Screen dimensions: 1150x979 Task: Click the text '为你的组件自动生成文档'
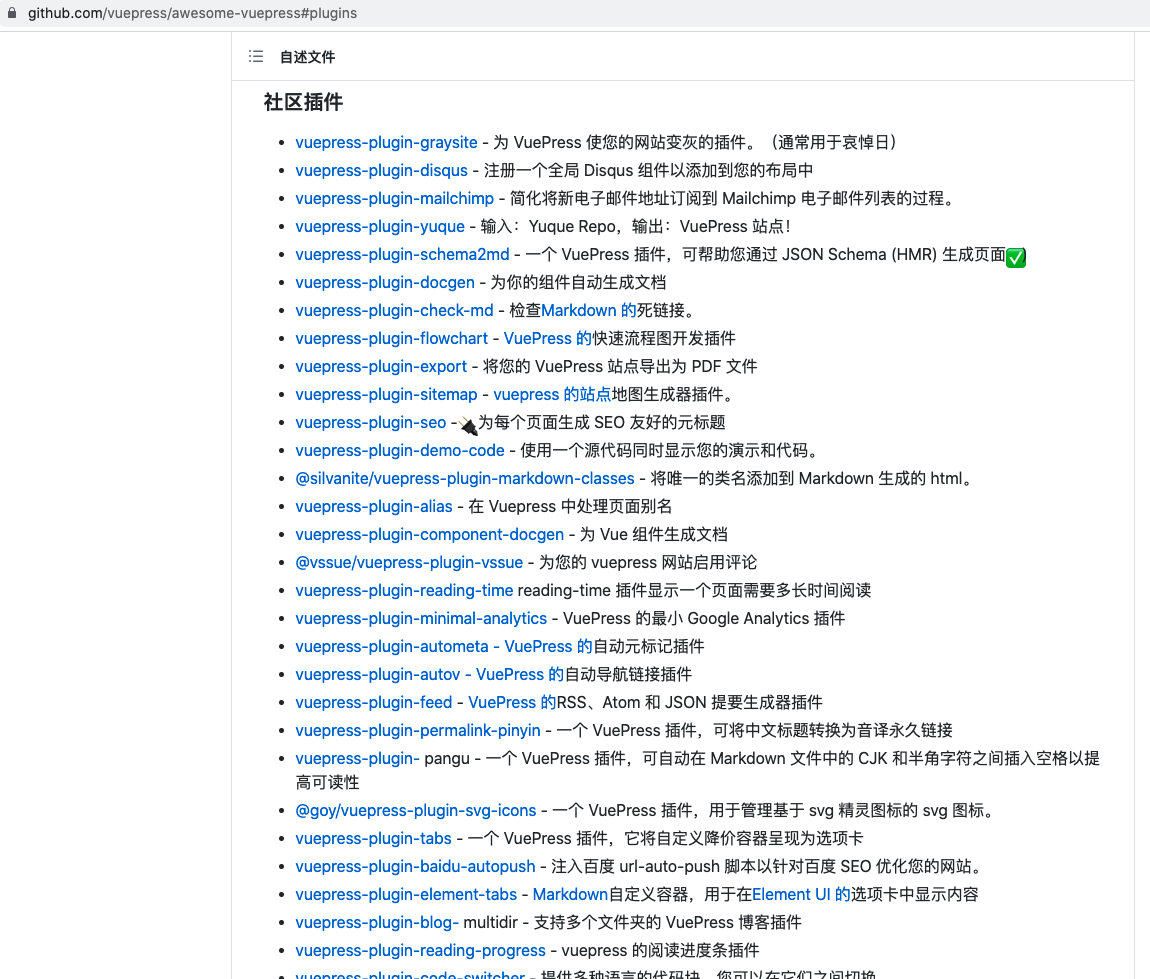click(x=579, y=282)
